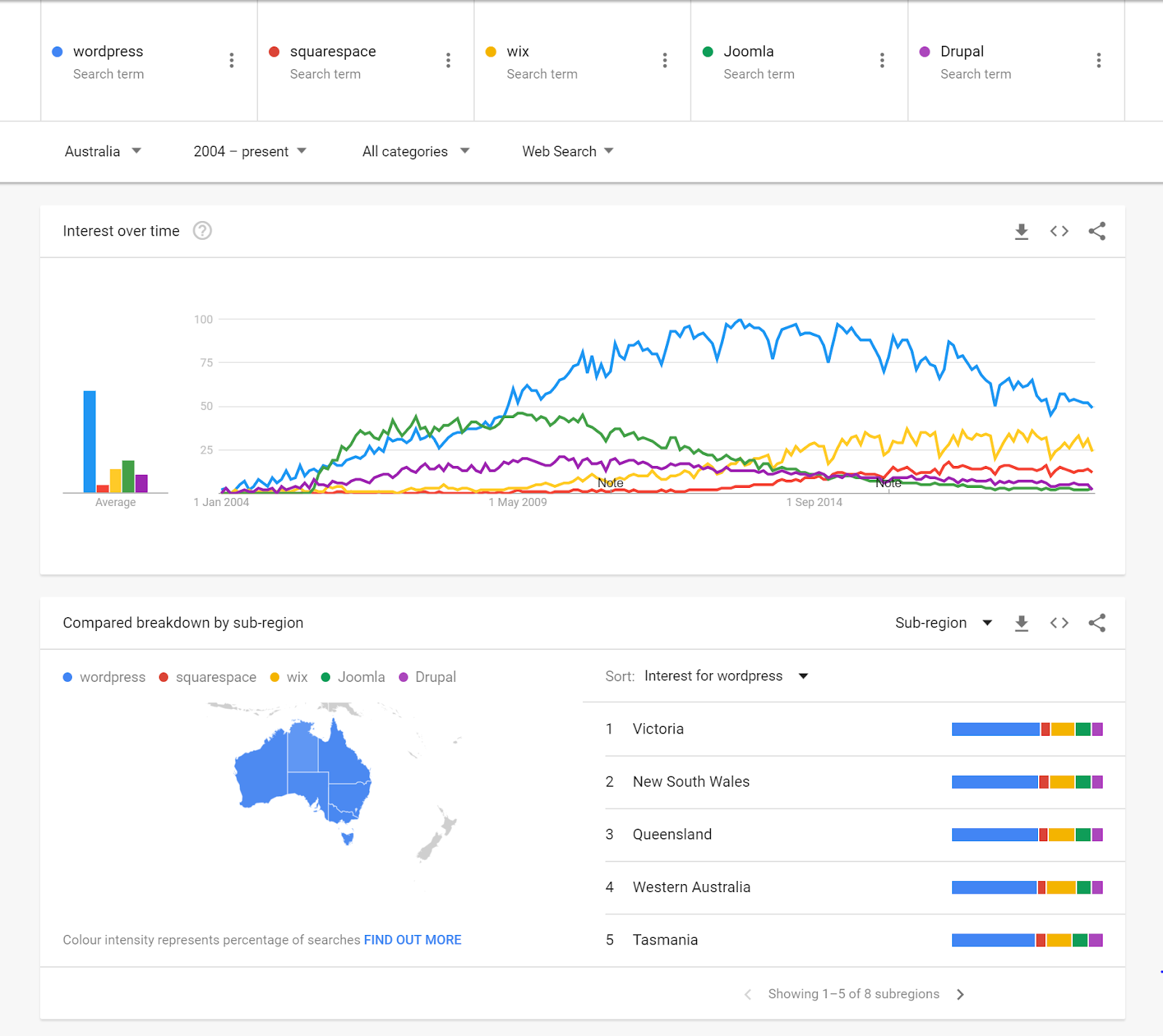This screenshot has width=1163, height=1036.
Task: Click the blue wordpress average bar
Action: 89,442
